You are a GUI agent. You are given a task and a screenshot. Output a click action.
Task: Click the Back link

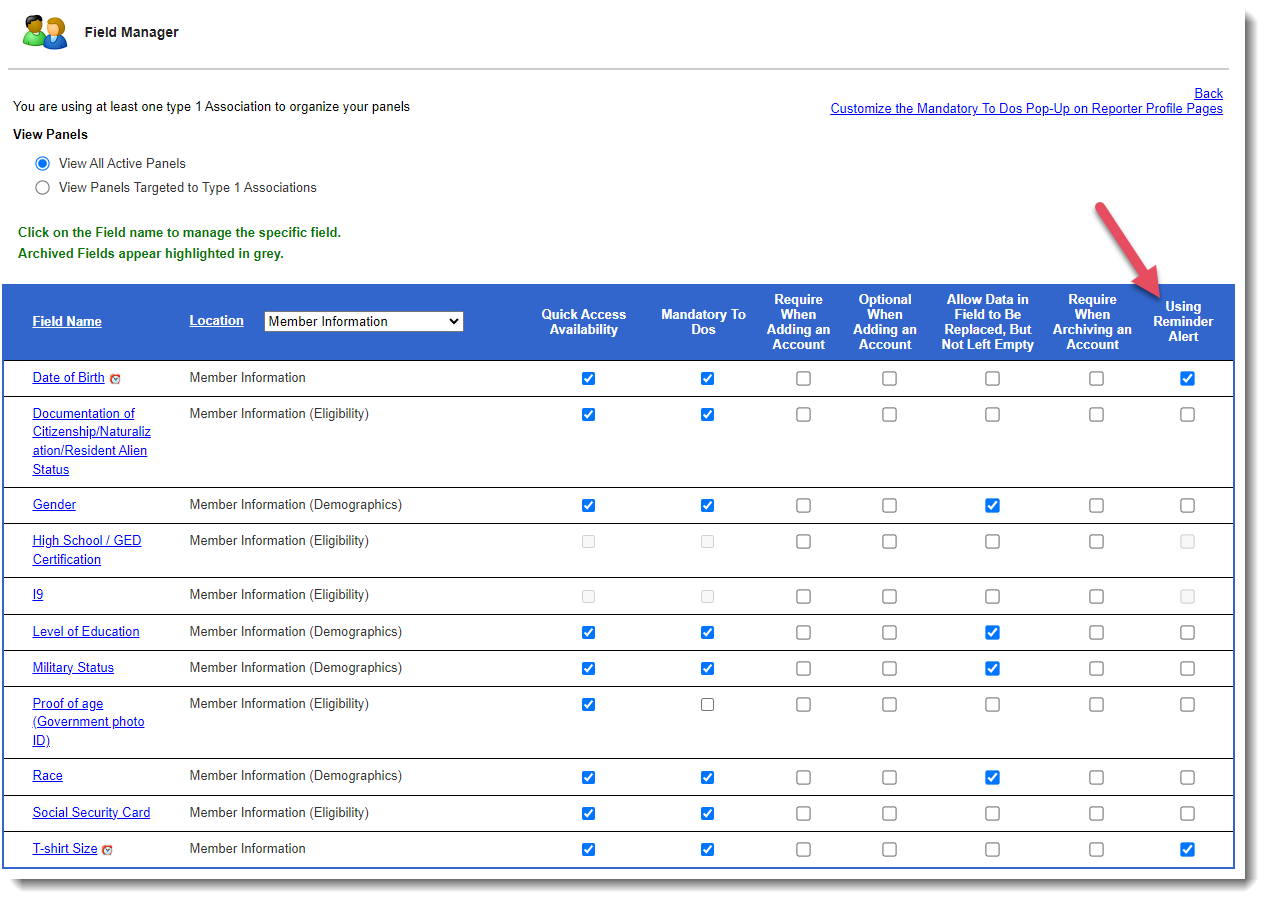coord(1208,93)
